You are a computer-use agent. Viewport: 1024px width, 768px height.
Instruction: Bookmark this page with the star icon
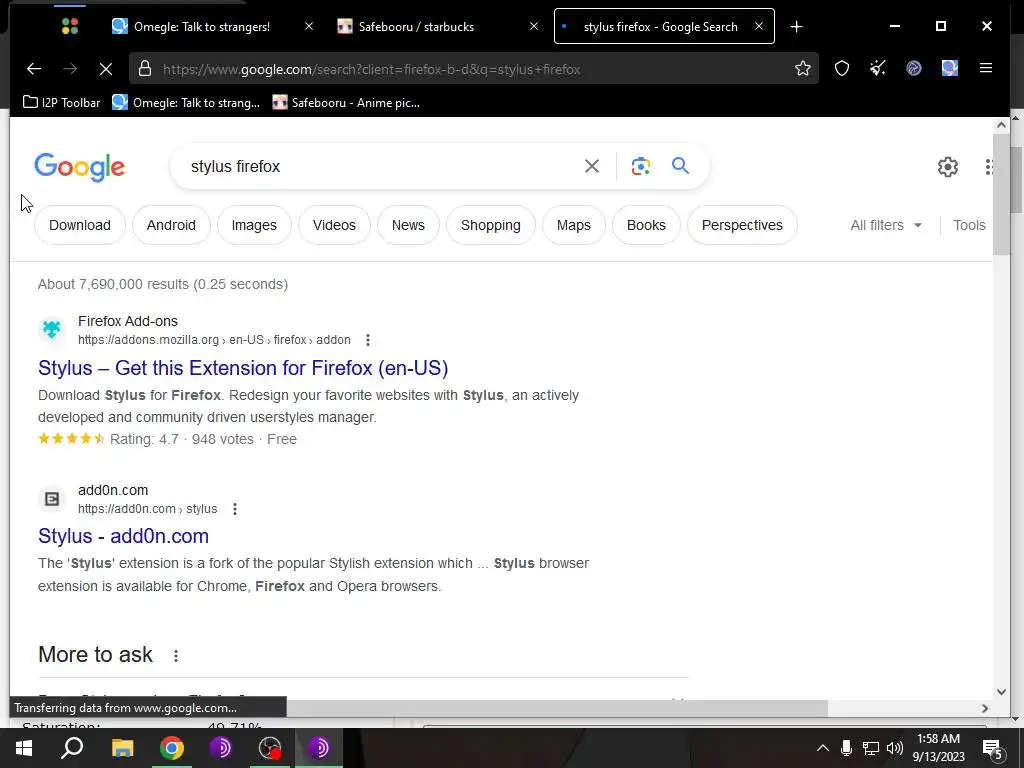click(x=803, y=69)
